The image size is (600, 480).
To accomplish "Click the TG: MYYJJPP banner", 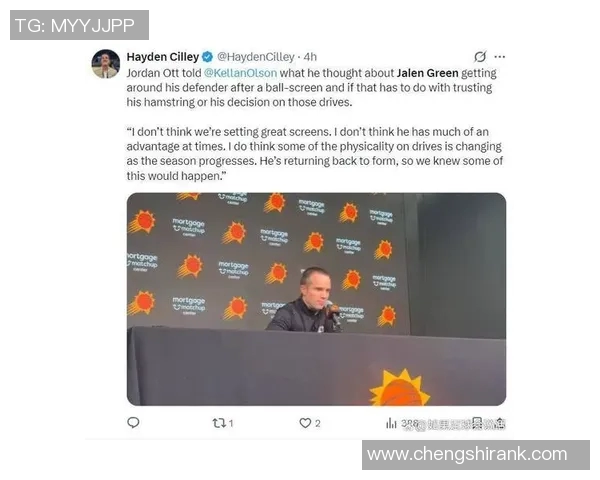I will click(x=79, y=25).
